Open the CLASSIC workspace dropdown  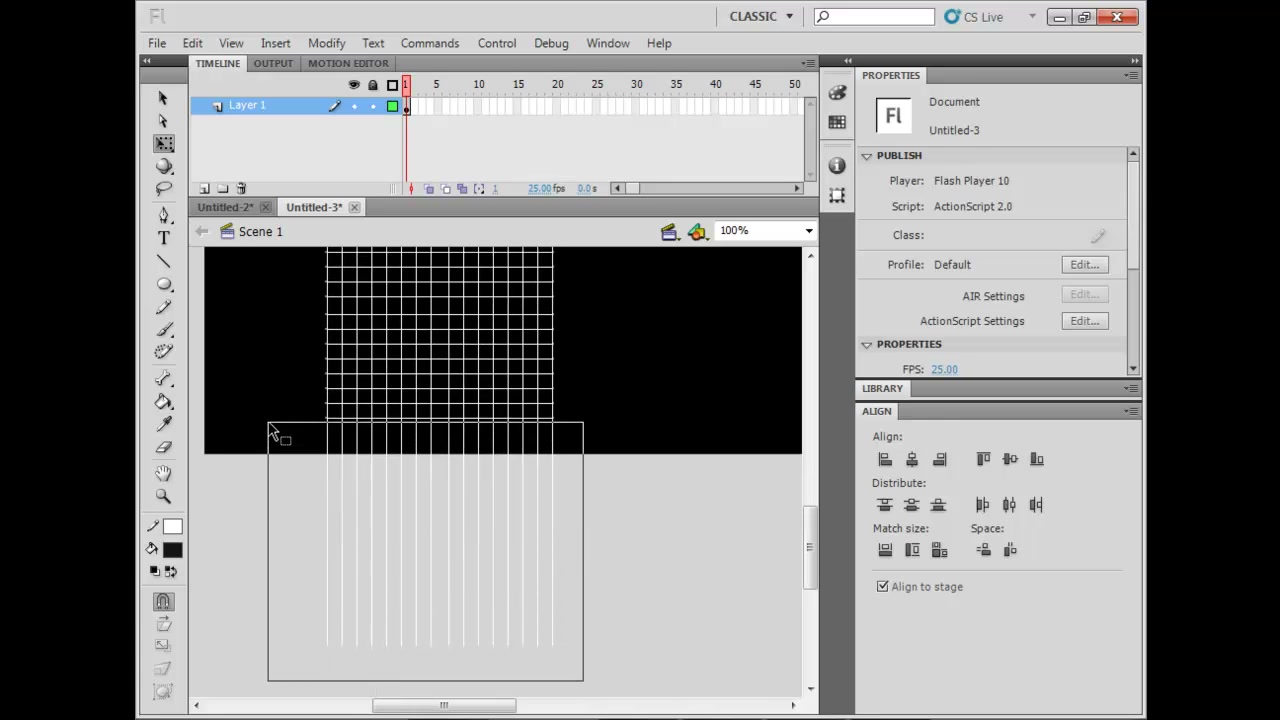click(761, 16)
